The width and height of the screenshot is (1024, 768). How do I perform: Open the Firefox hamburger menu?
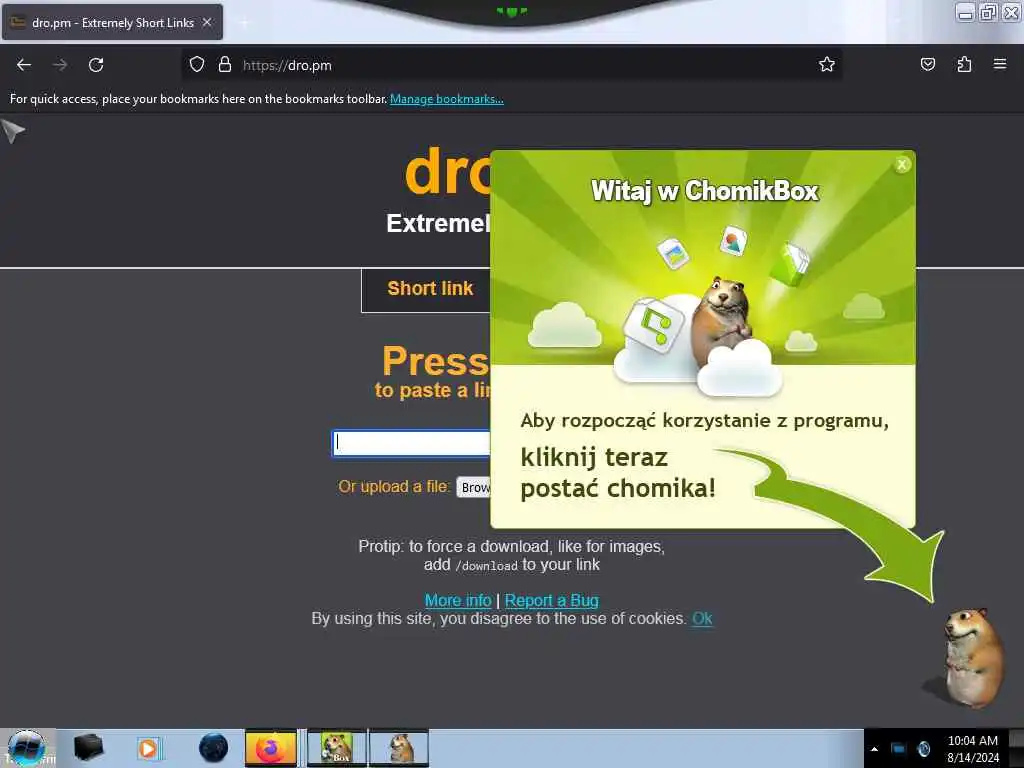[1000, 64]
